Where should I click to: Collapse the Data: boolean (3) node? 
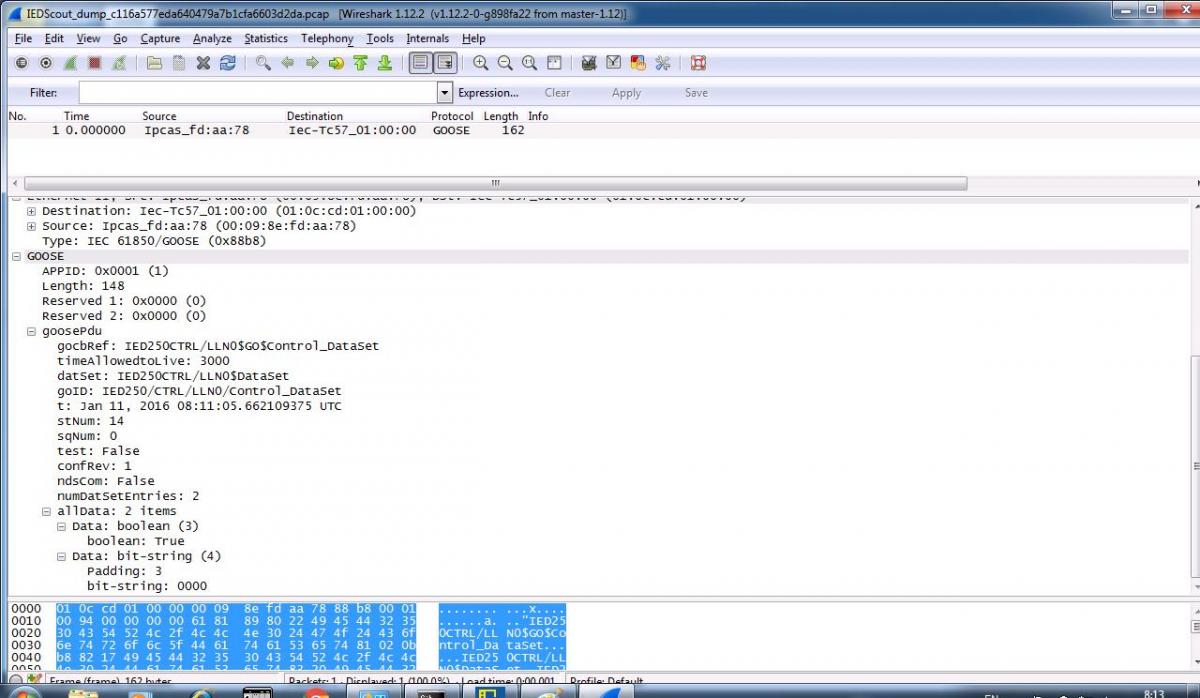tap(61, 526)
